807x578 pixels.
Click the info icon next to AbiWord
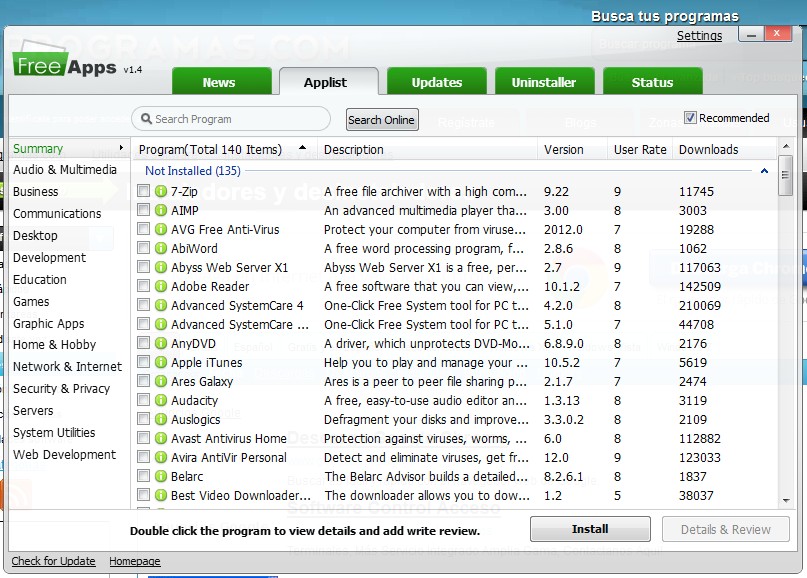pyautogui.click(x=161, y=249)
